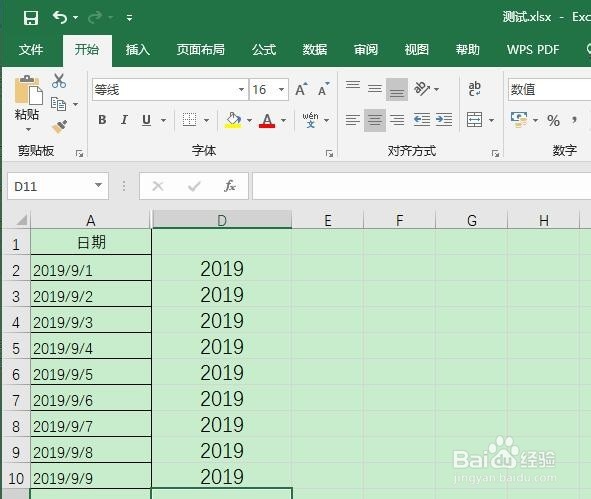Click the 粘贴 paste icon
Viewport: 591px width, 499px height.
point(28,90)
